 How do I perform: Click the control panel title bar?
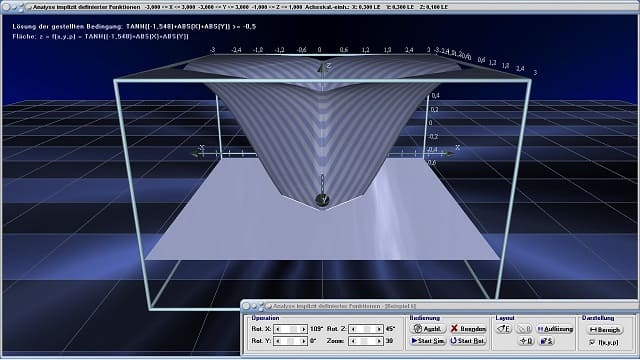click(x=440, y=306)
